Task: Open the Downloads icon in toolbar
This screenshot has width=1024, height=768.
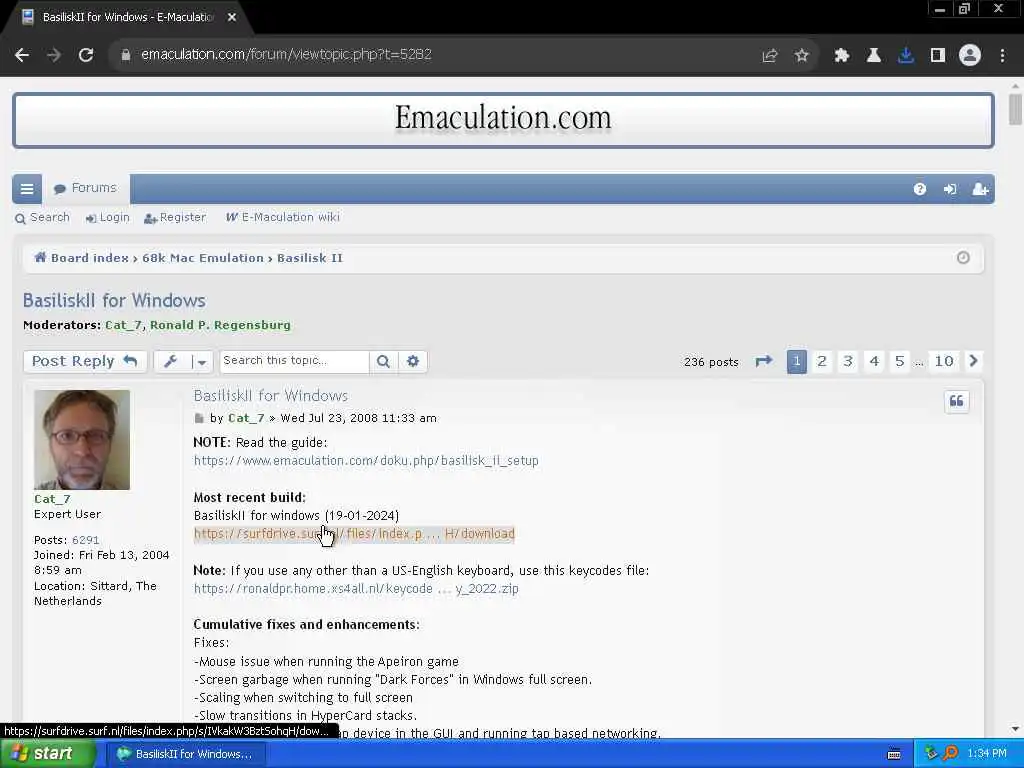Action: tap(906, 56)
